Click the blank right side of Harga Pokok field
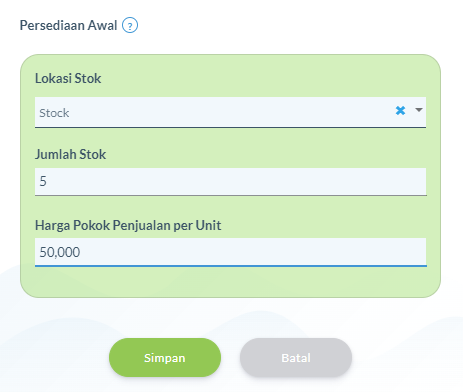Image resolution: width=463 pixels, height=392 pixels. (300, 252)
